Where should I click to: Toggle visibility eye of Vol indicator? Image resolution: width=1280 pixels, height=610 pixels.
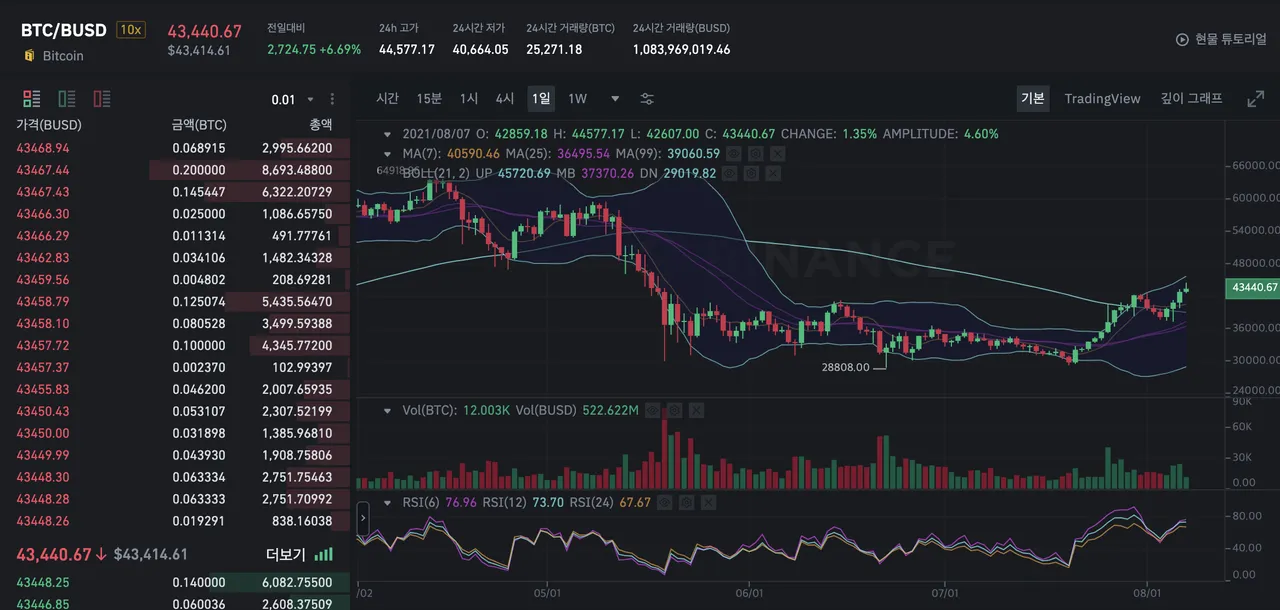pyautogui.click(x=652, y=410)
